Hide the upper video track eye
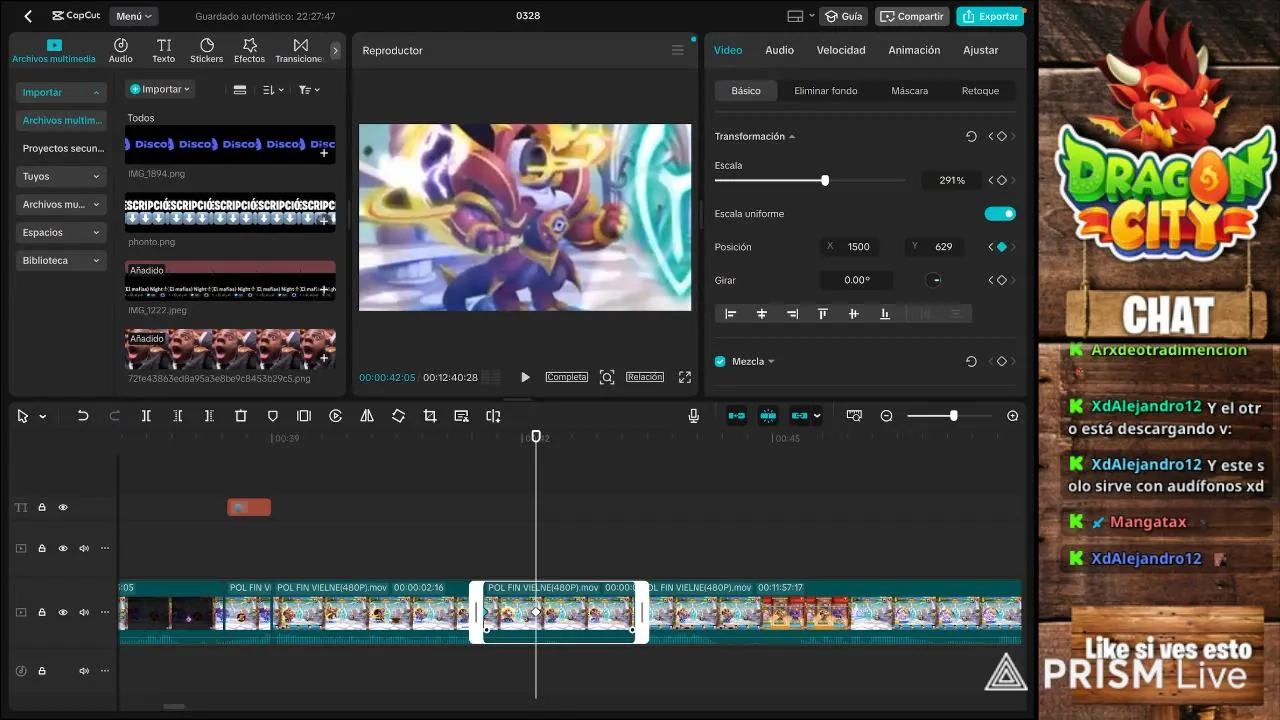This screenshot has width=1280, height=720. click(63, 548)
